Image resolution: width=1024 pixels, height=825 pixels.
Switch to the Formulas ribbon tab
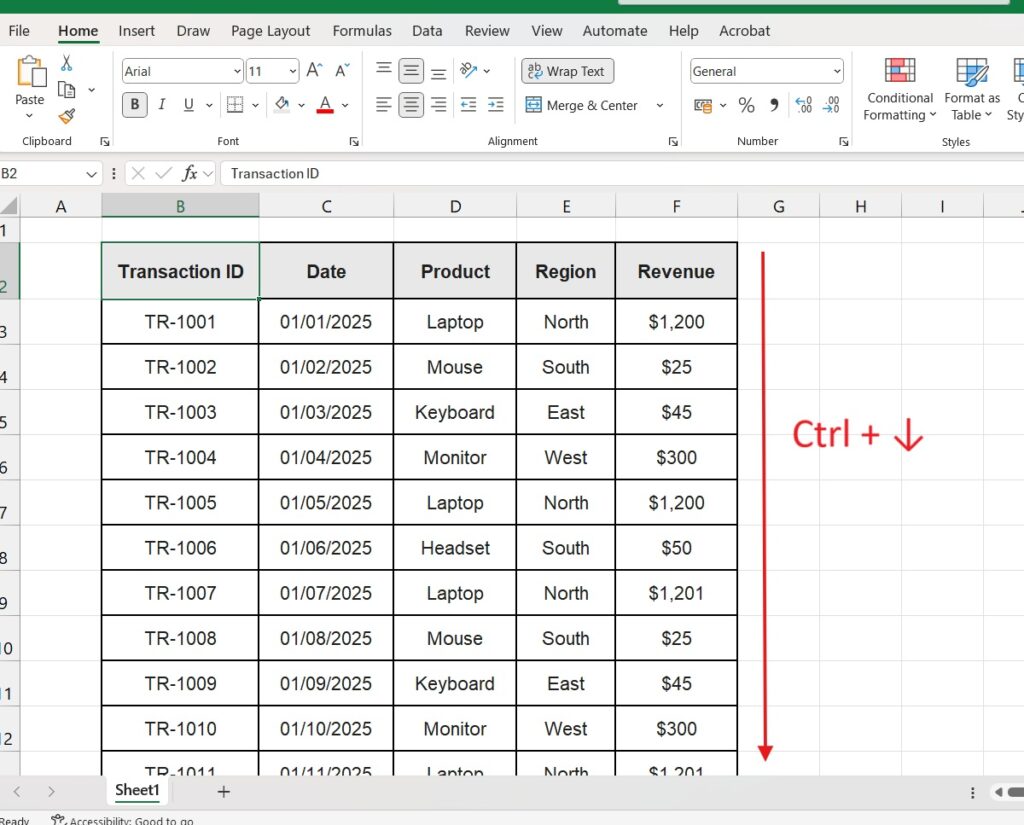[362, 31]
